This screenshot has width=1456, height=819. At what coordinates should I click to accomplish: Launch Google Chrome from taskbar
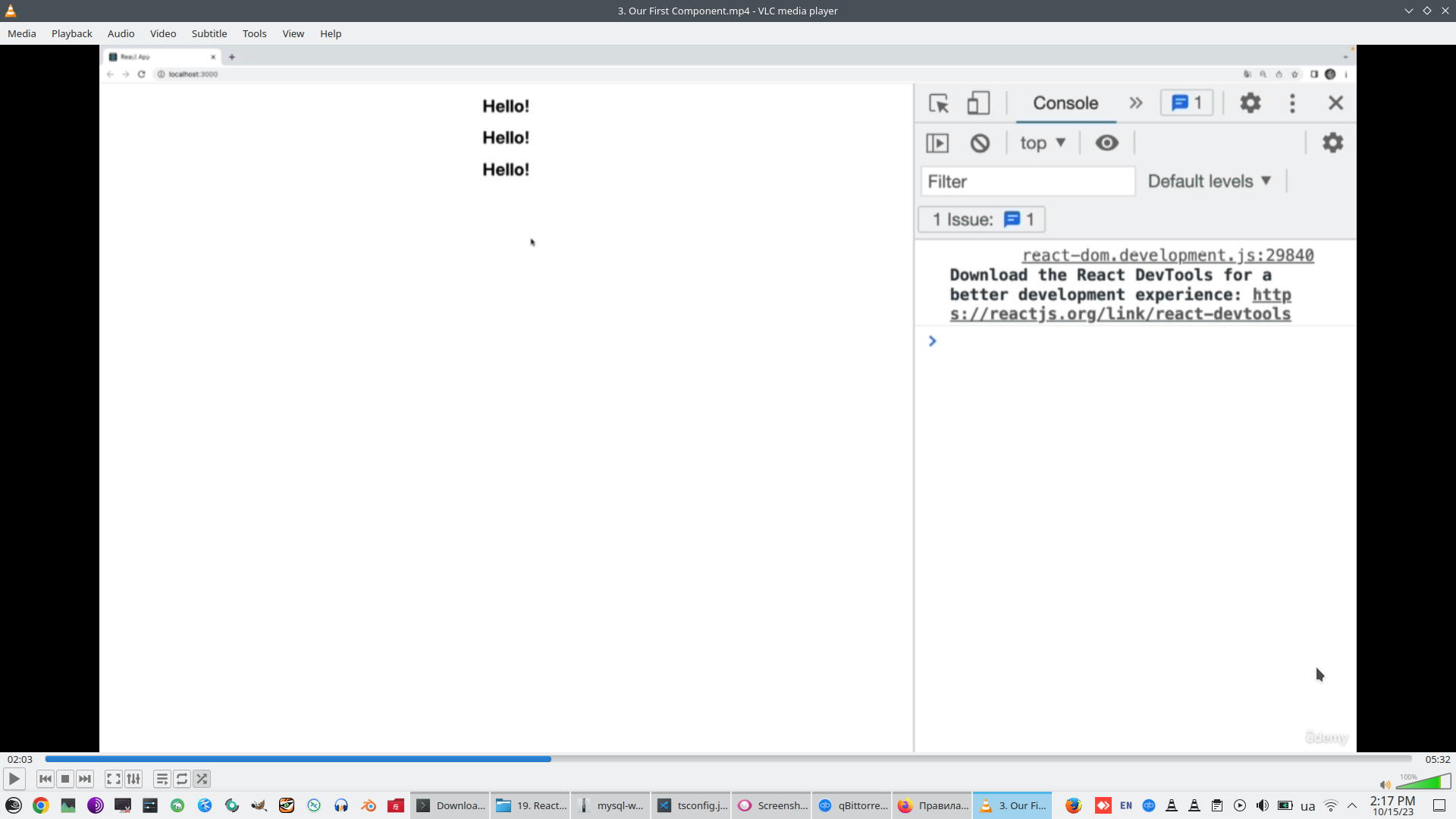pyautogui.click(x=41, y=805)
